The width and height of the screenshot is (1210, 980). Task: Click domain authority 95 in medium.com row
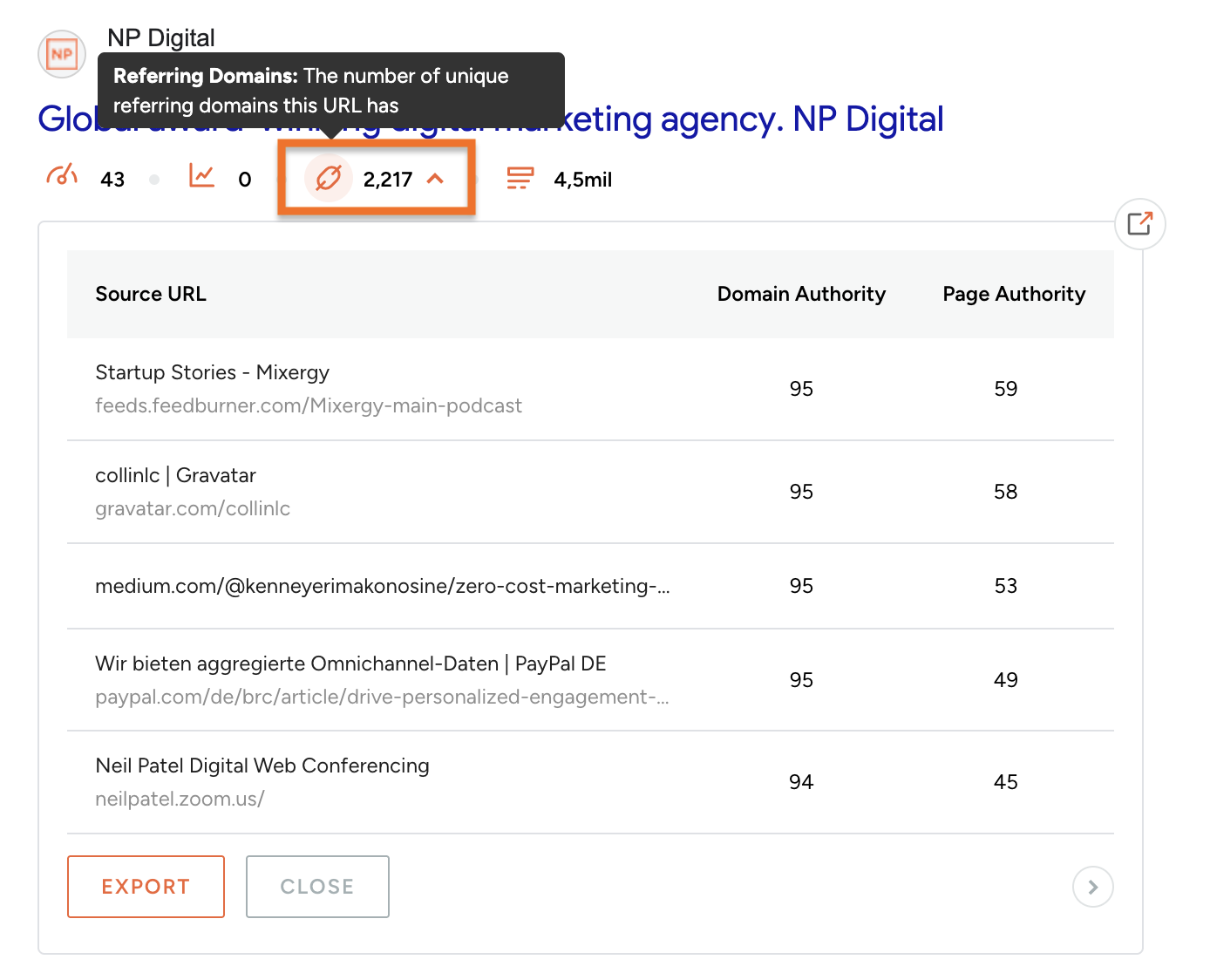point(801,586)
